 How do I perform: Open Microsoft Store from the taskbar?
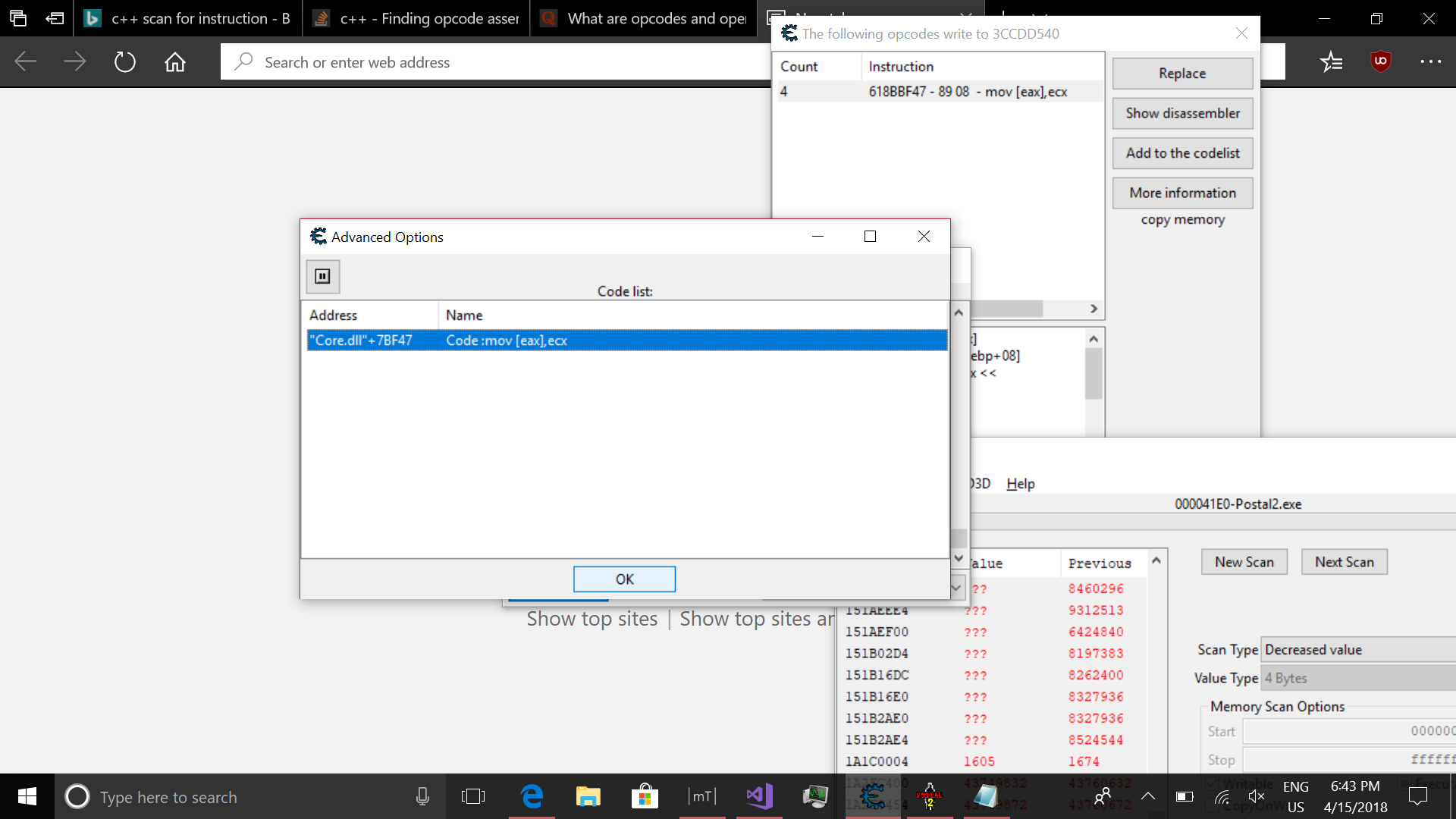pyautogui.click(x=645, y=796)
